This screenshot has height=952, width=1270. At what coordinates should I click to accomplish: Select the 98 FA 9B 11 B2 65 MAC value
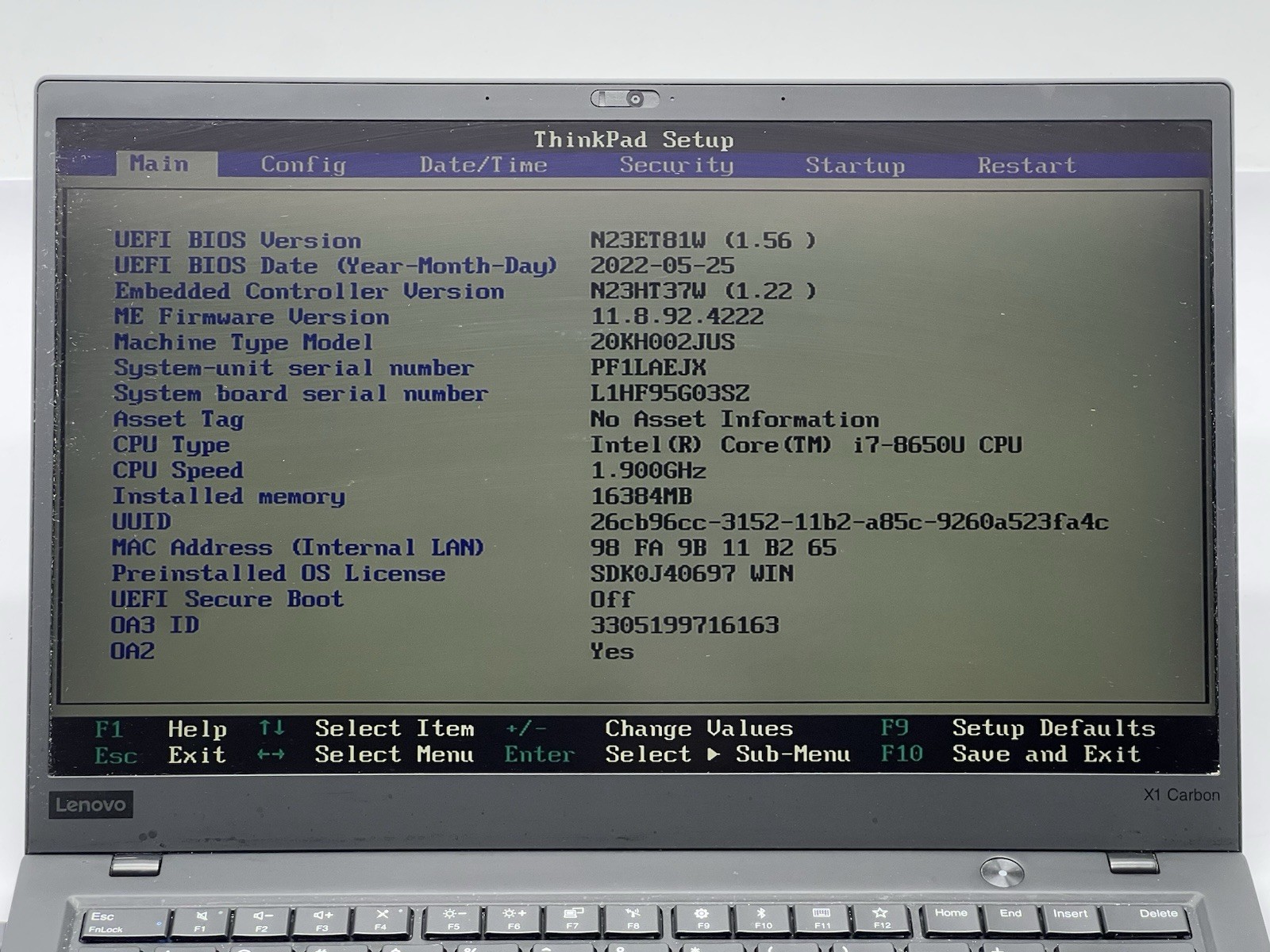click(x=713, y=547)
